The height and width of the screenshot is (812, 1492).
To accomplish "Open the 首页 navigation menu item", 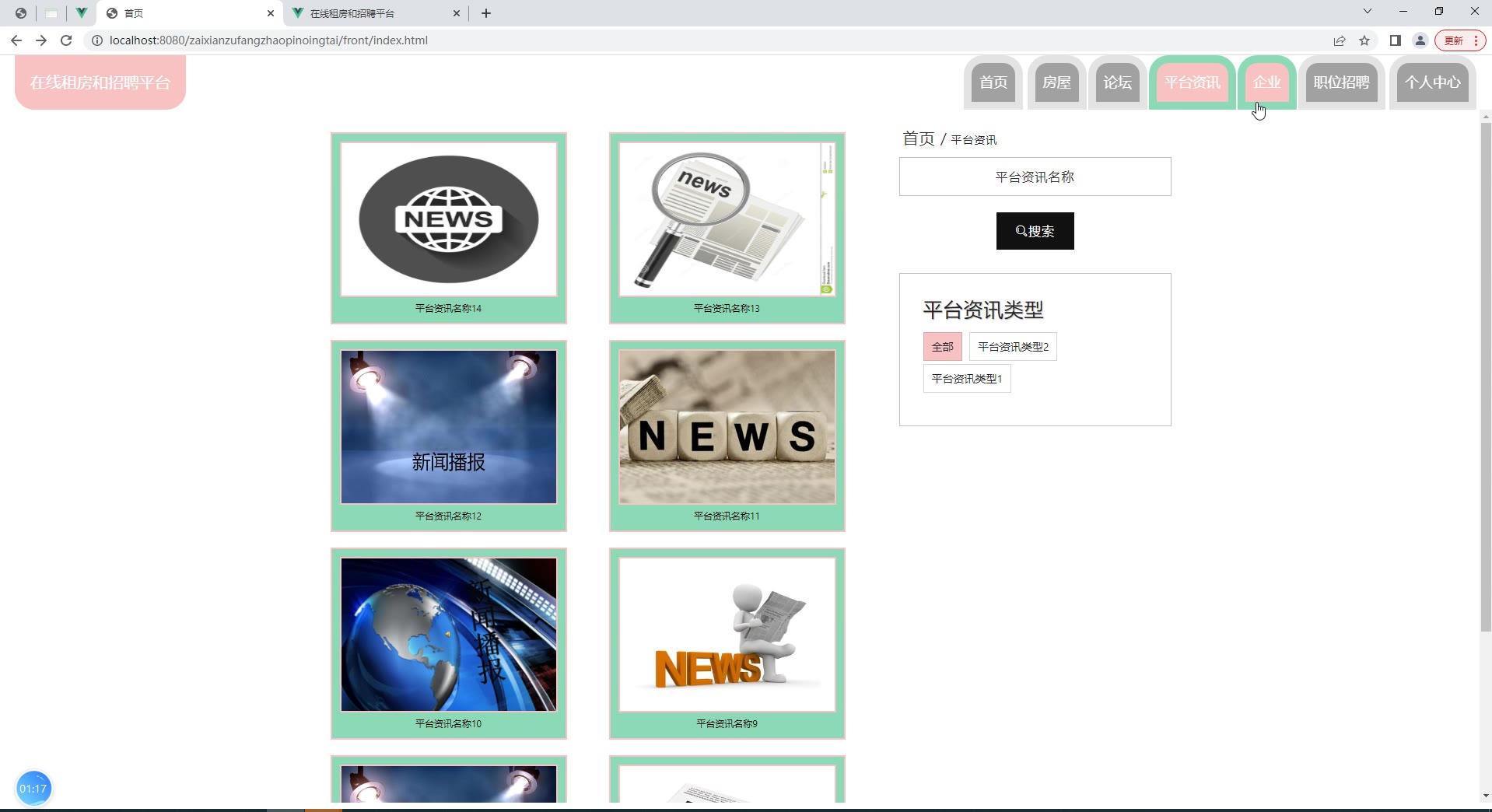I will click(x=993, y=82).
